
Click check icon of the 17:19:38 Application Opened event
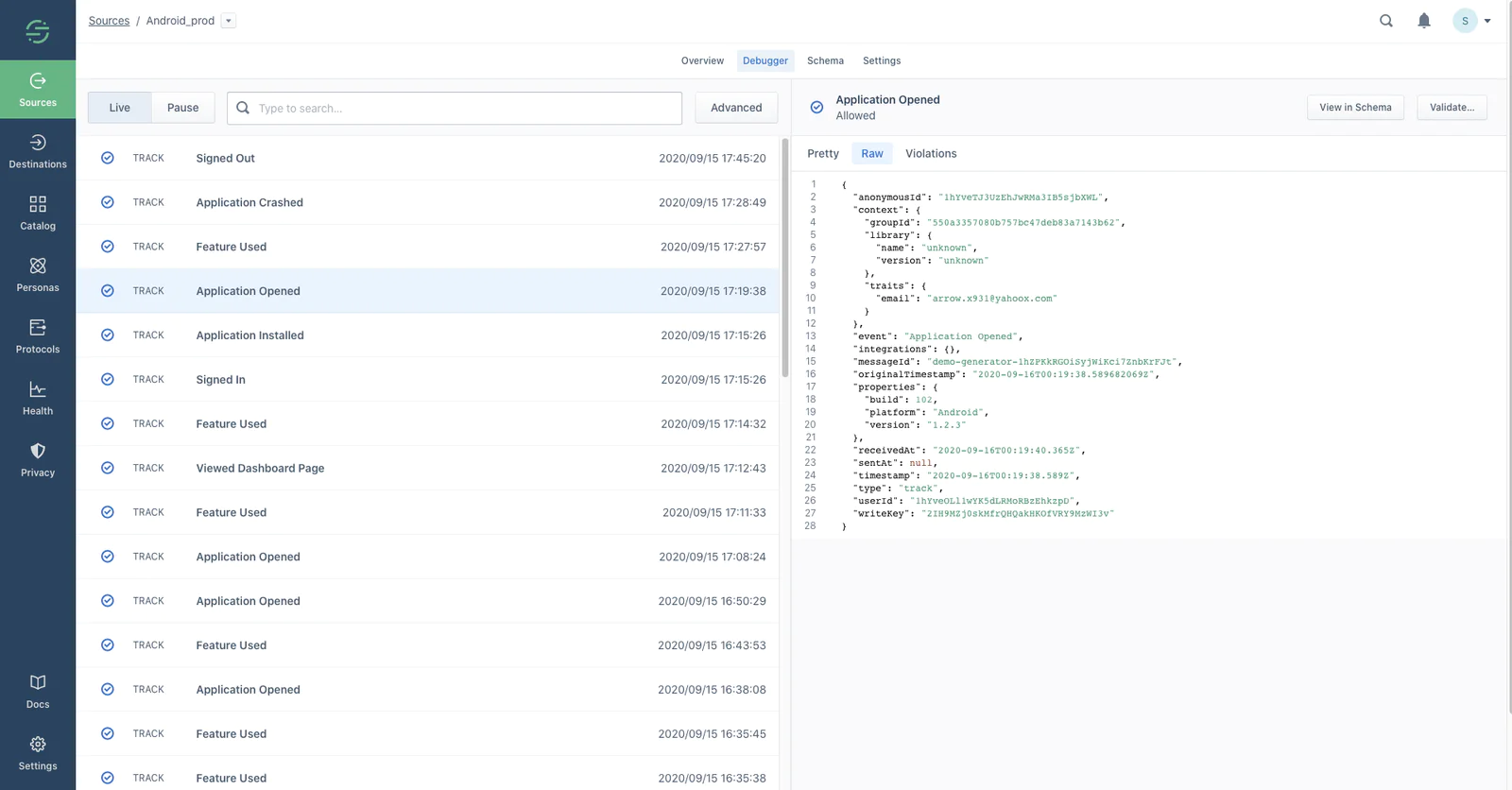coord(108,291)
